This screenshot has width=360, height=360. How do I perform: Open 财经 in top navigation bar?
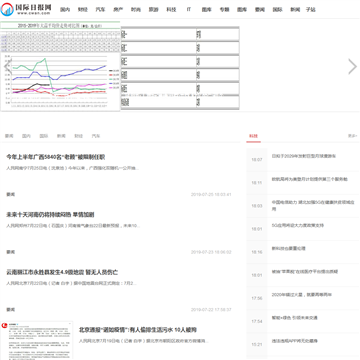click(82, 10)
